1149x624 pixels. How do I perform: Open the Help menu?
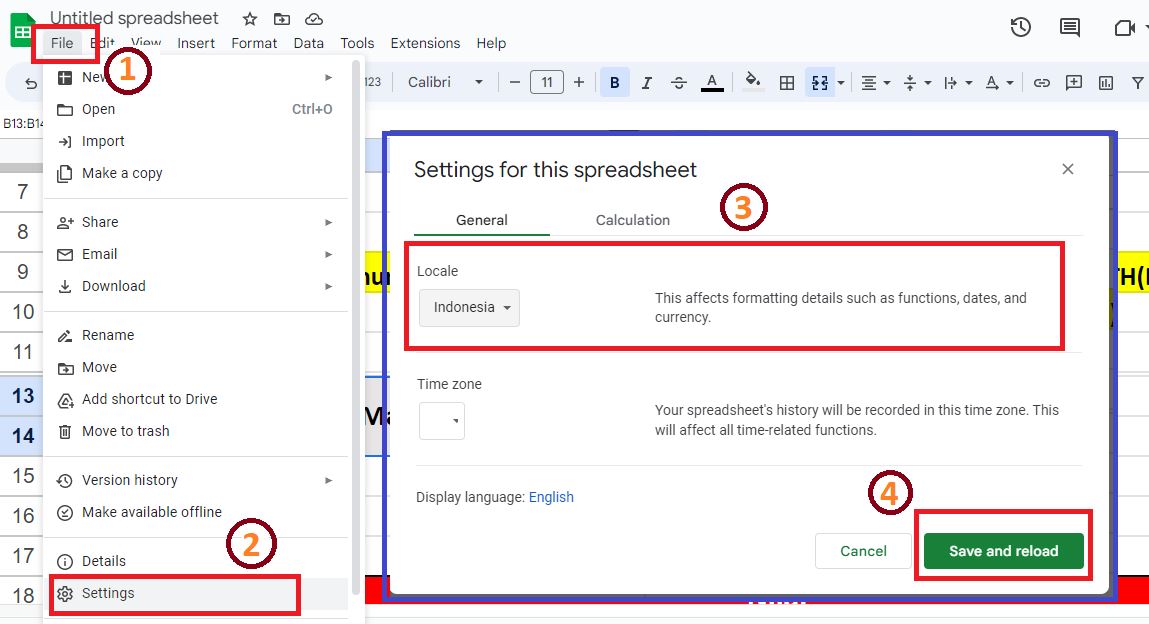click(491, 43)
